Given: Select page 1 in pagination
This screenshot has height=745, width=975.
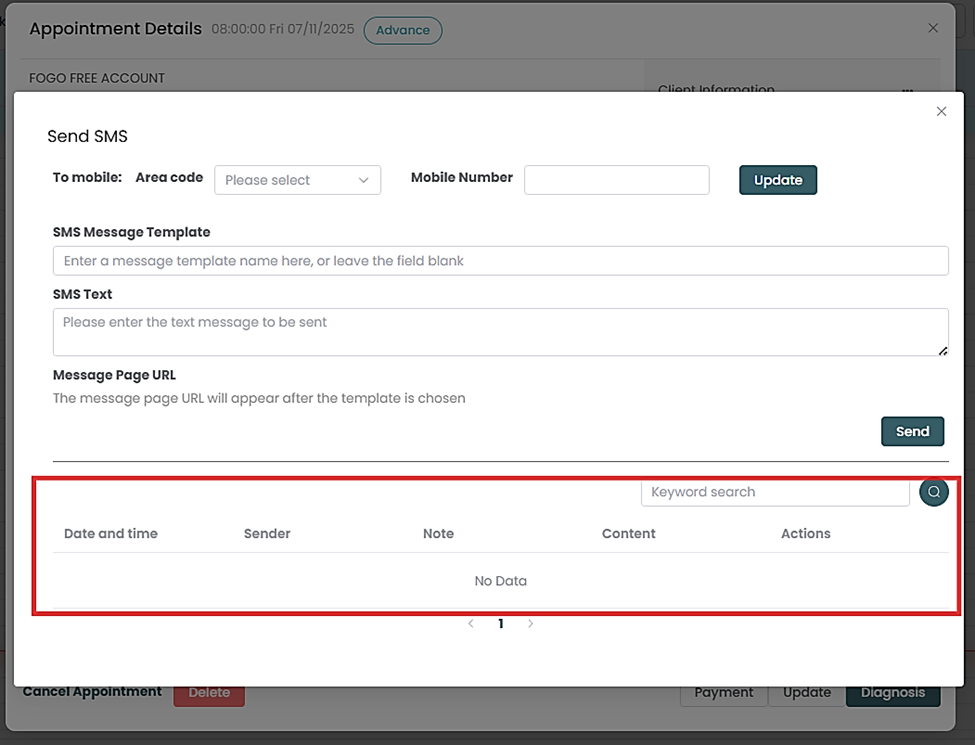Looking at the screenshot, I should pyautogui.click(x=501, y=624).
